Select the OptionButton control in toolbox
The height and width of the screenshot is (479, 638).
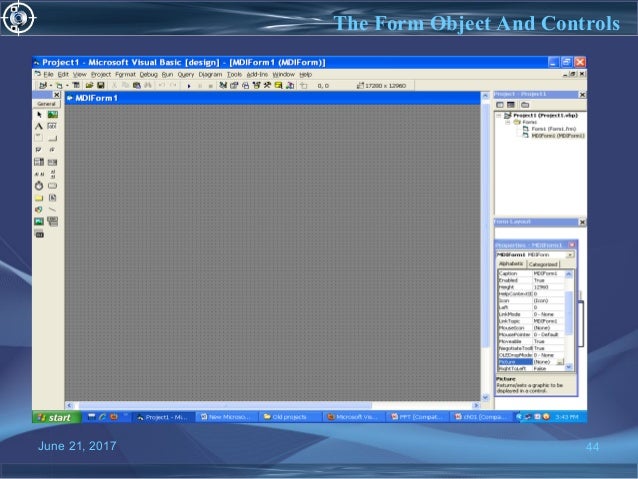click(x=52, y=150)
